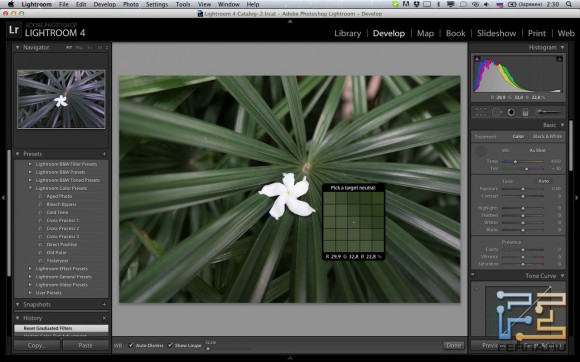Collapse the Lightroom Color Presets folder
This screenshot has height=362, width=580.
point(30,188)
